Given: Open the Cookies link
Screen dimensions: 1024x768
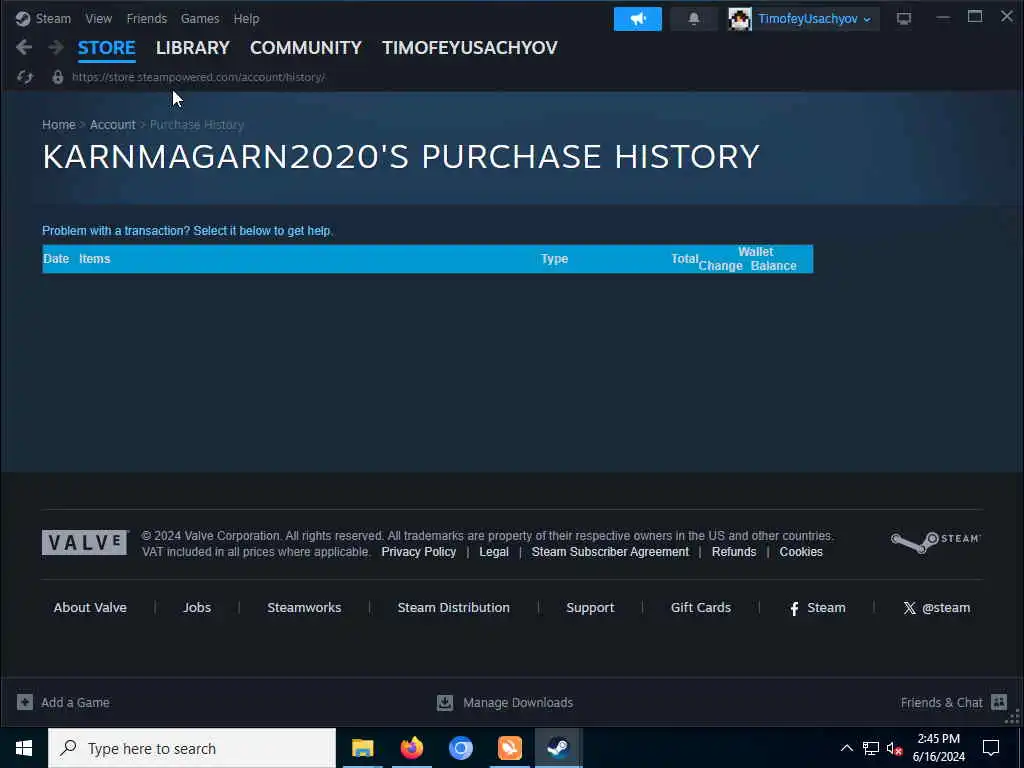Looking at the screenshot, I should pyautogui.click(x=801, y=552).
